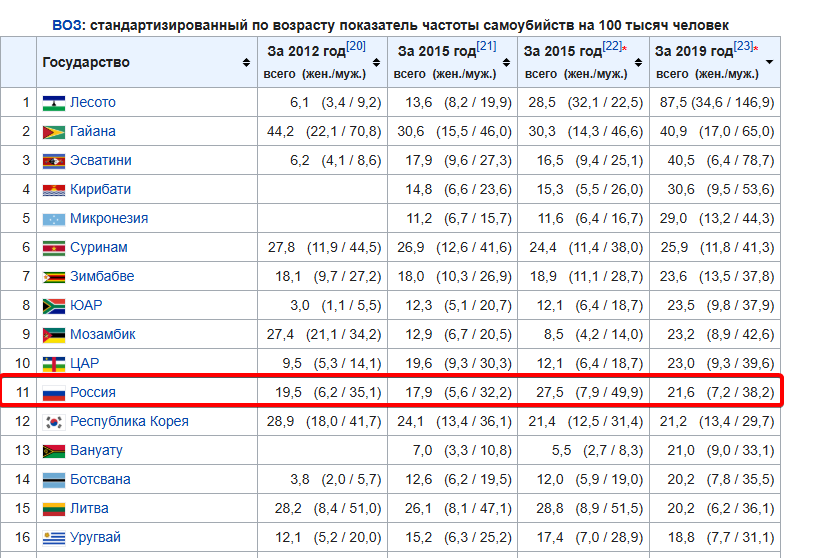Click the Mozambique flag icon
This screenshot has width=829, height=558.
click(53, 335)
